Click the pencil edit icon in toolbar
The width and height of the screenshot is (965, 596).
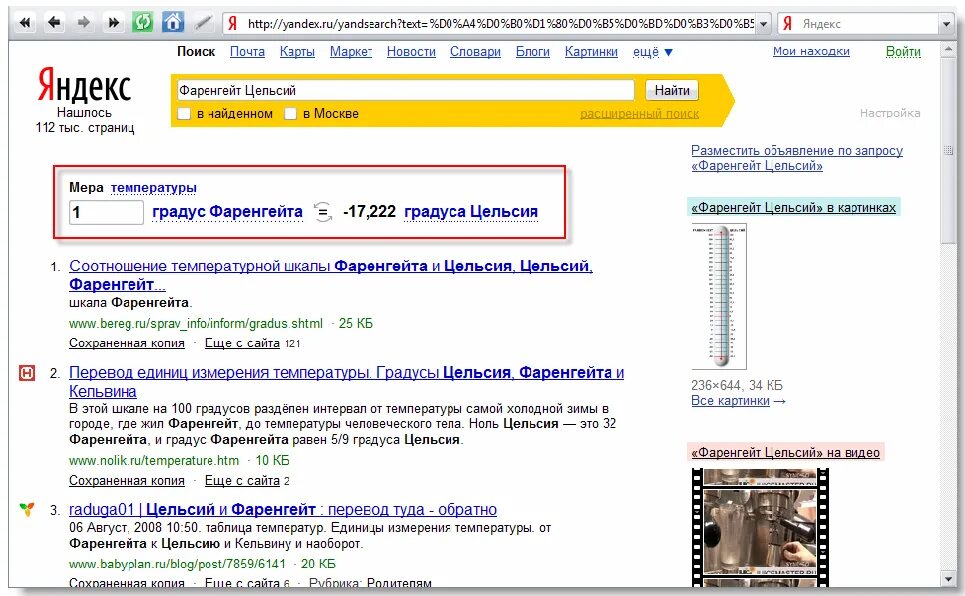tap(203, 23)
